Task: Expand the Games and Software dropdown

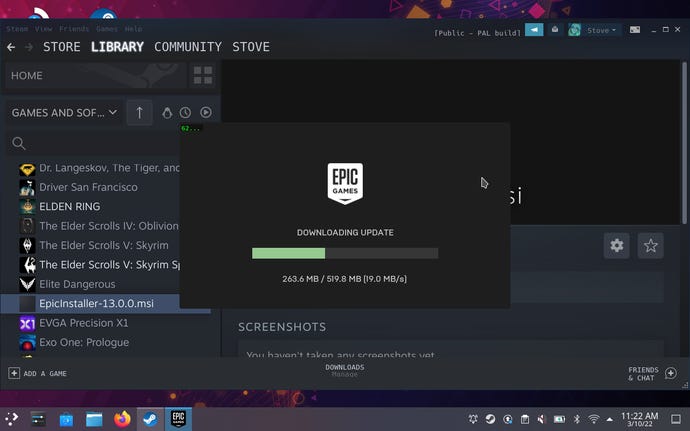Action: (x=64, y=113)
